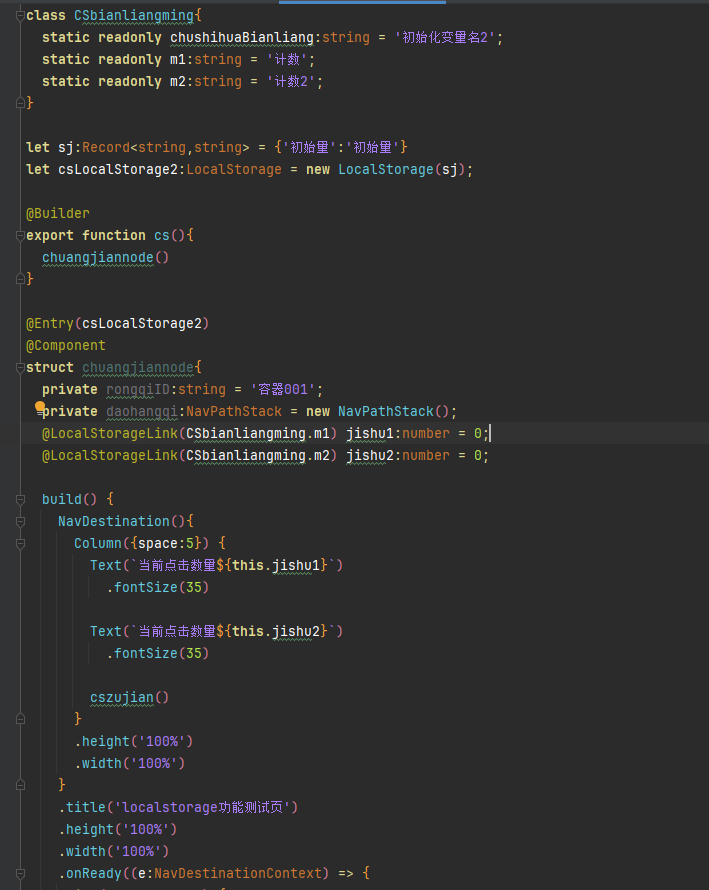Click the @Component decorator

coord(65,345)
